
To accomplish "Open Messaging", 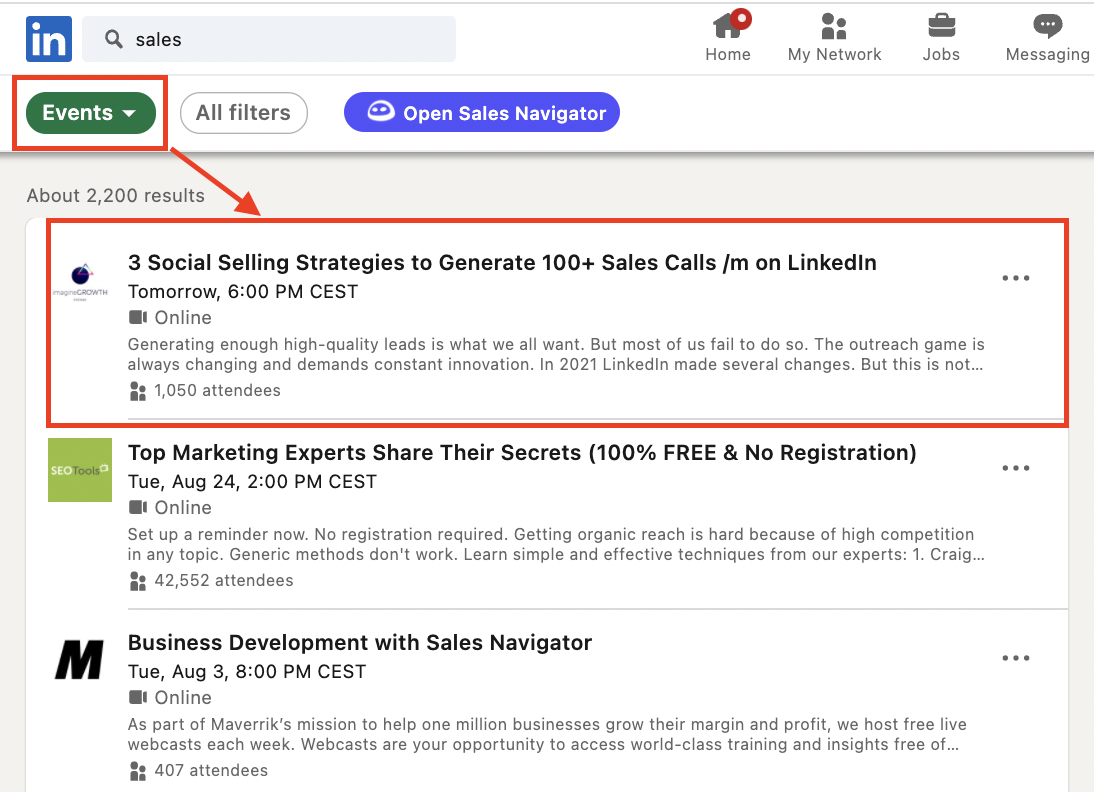I will click(1047, 38).
